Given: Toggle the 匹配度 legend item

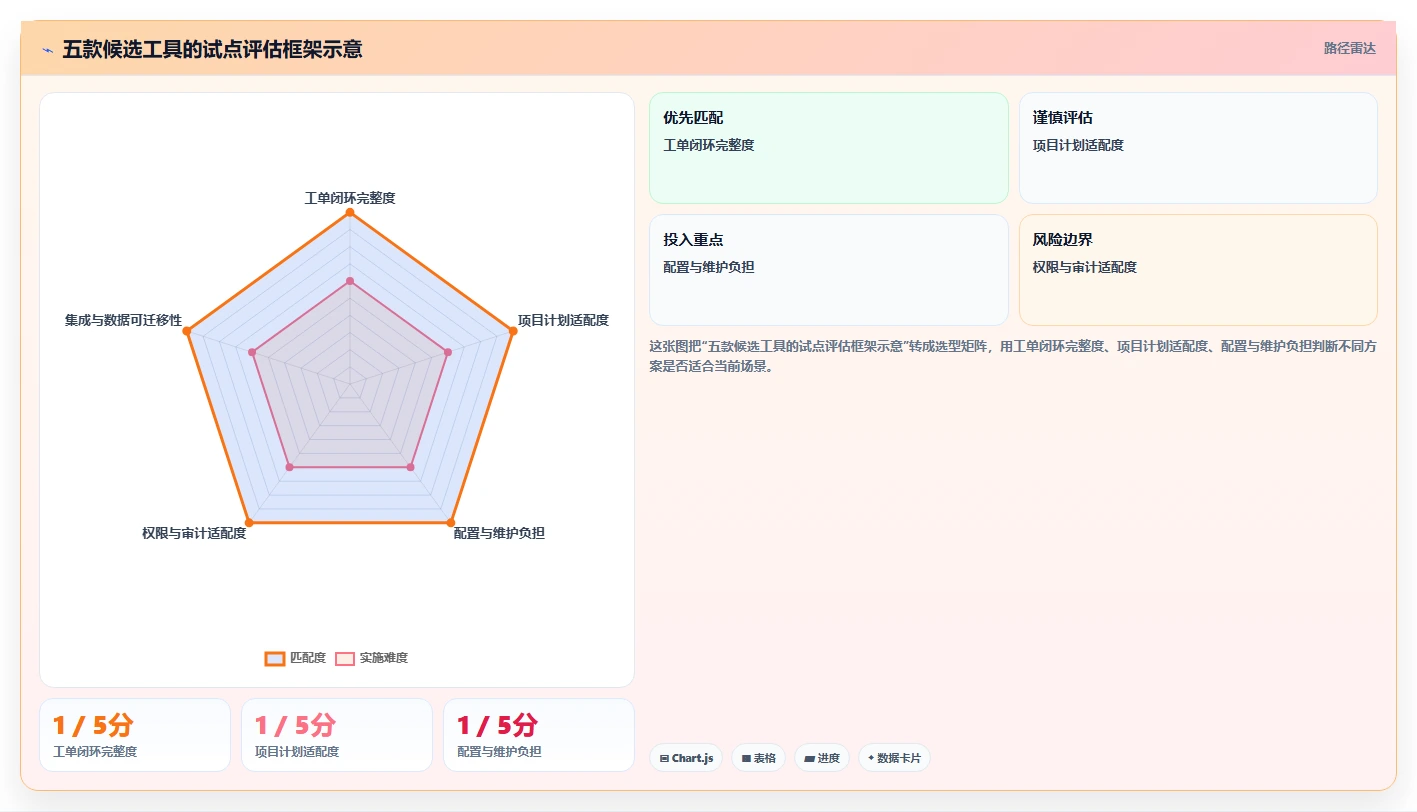Looking at the screenshot, I should [296, 658].
